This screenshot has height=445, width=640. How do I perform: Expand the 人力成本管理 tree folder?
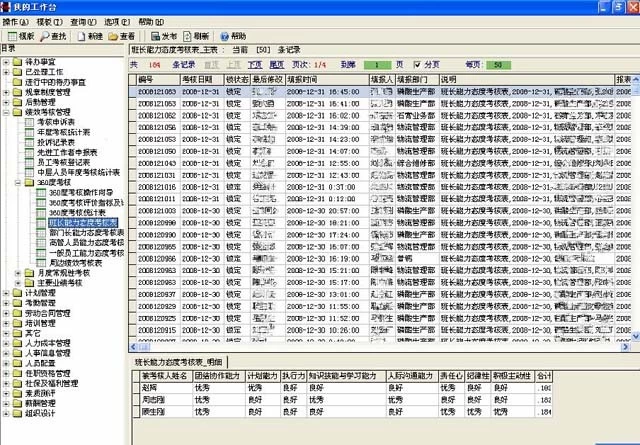tap(6, 342)
